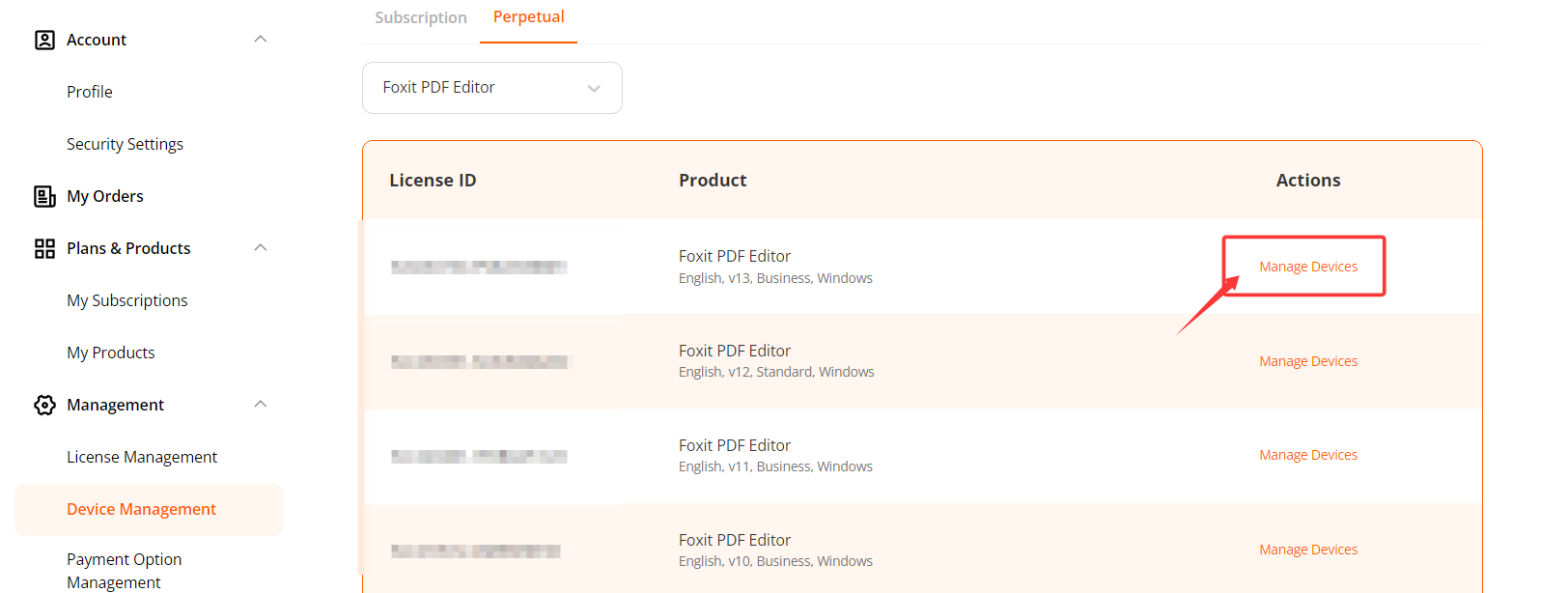Click the Management gear icon
Viewport: 1568px width, 593px height.
pos(44,405)
